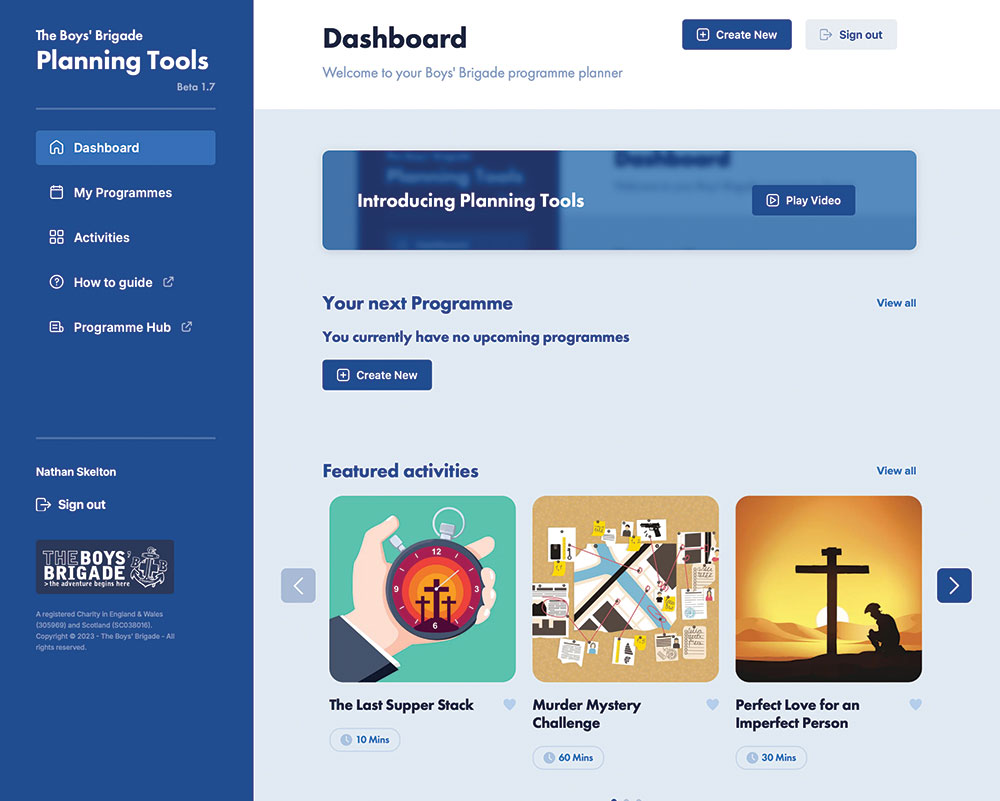This screenshot has height=801, width=1000.
Task: Click the Programme Hub newspaper icon
Action: (57, 327)
